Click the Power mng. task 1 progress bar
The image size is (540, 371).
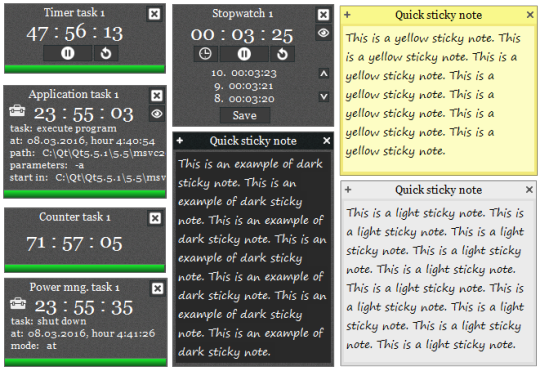click(x=85, y=362)
